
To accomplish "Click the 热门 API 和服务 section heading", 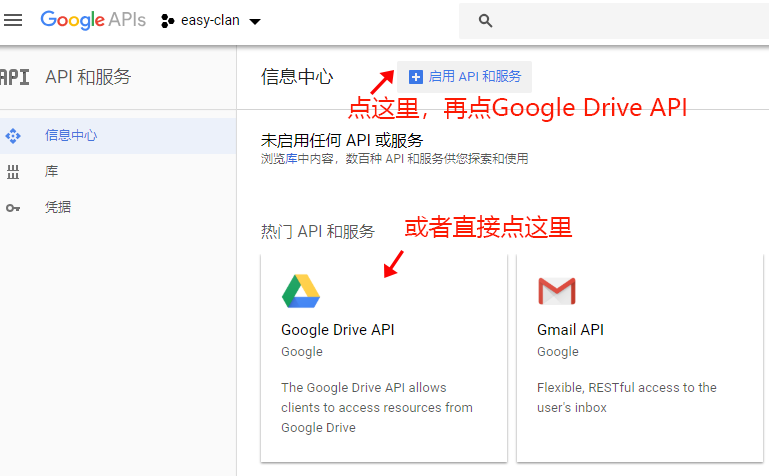I will (x=318, y=231).
